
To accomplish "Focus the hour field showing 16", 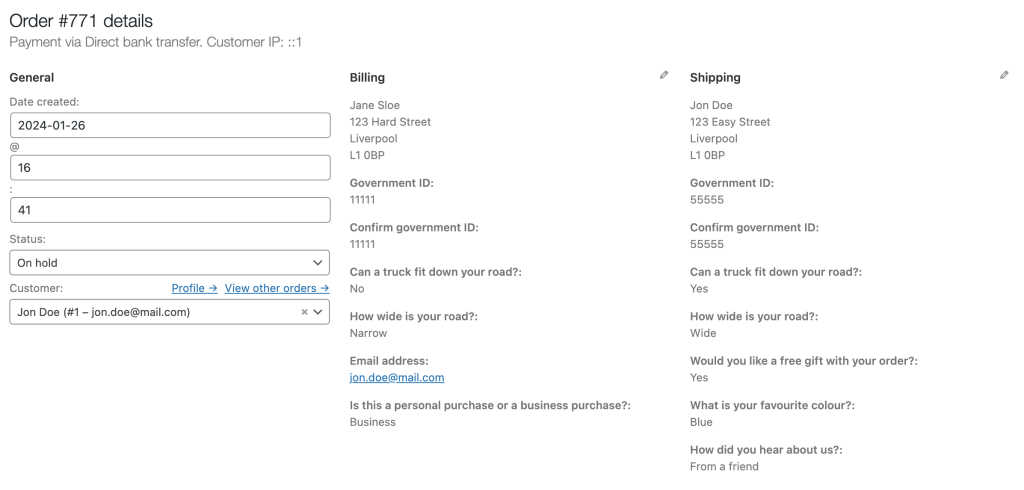I will pos(169,168).
